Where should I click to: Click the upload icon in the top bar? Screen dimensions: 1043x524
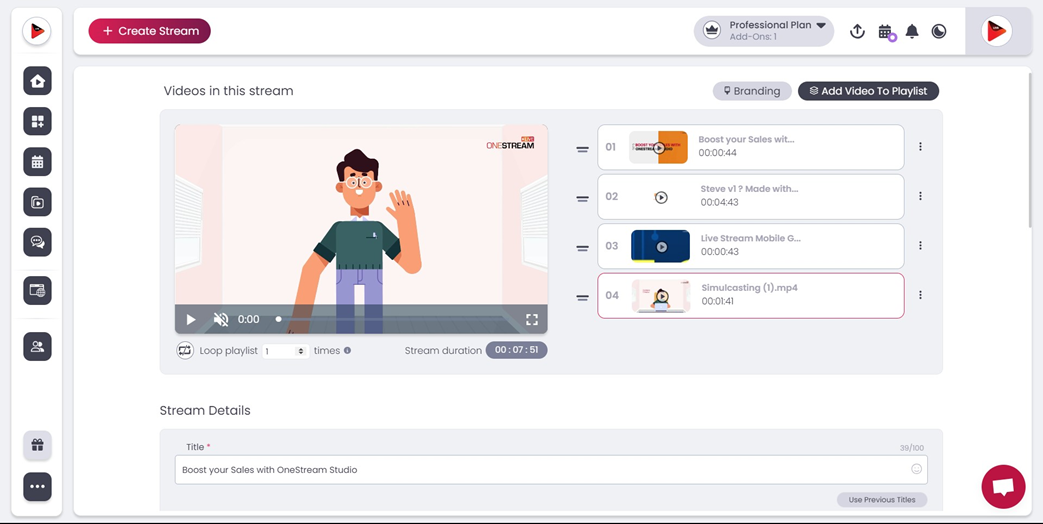point(857,31)
